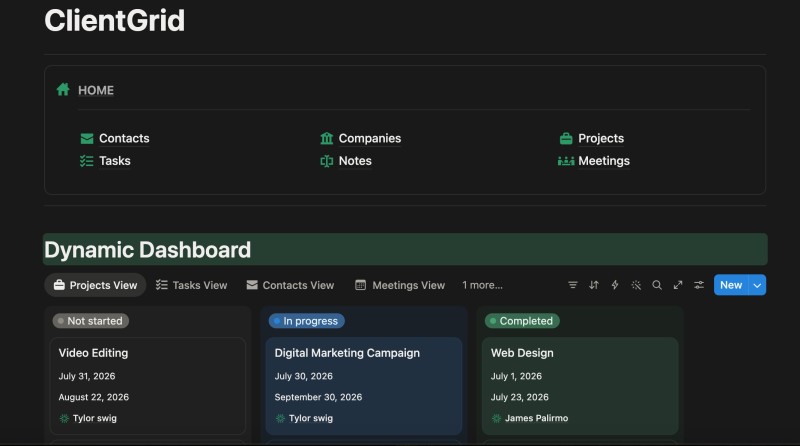This screenshot has height=446, width=800.
Task: Click the Contacts envelope icon
Action: click(87, 138)
